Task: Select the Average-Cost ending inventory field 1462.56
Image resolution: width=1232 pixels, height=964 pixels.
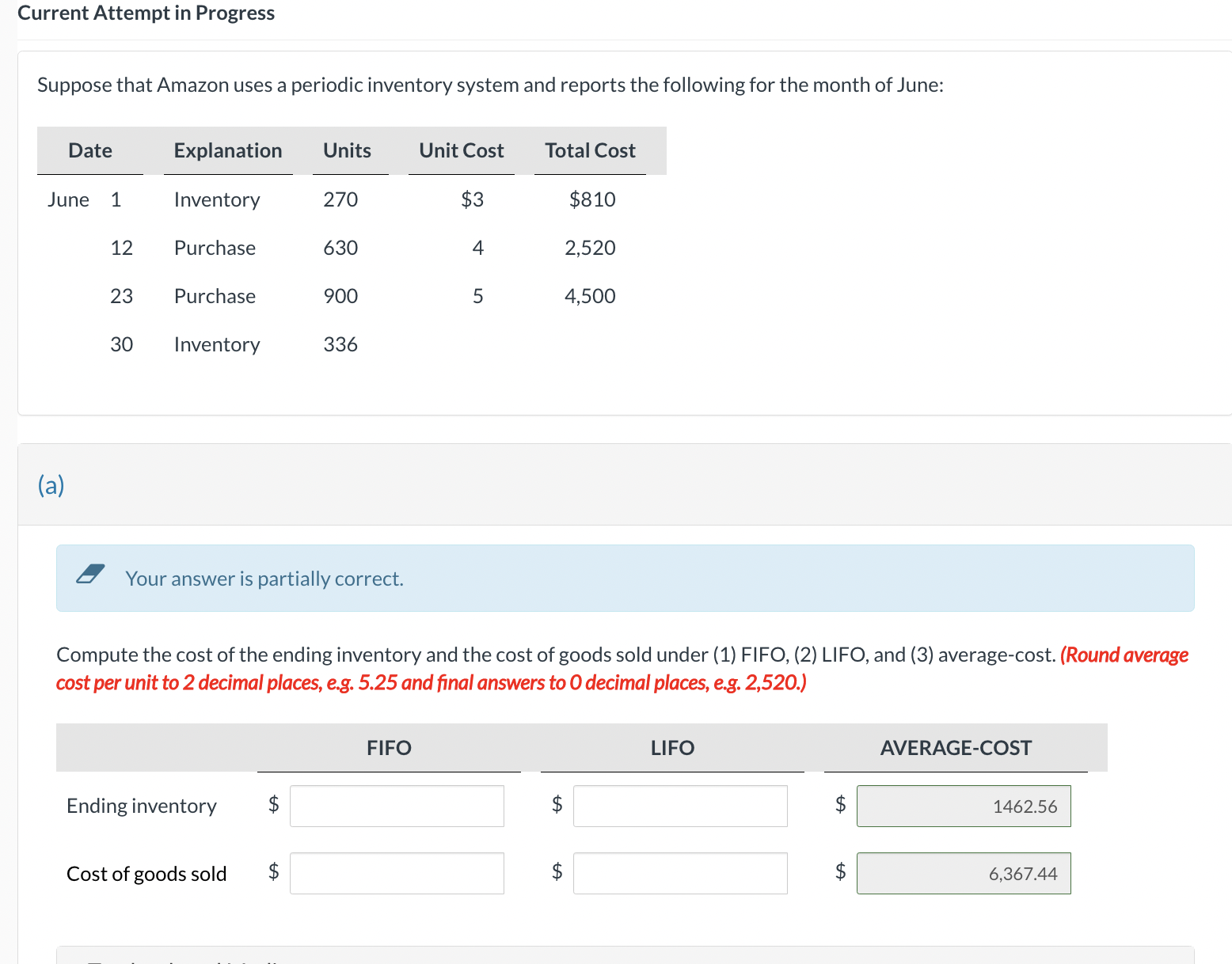Action: [964, 806]
